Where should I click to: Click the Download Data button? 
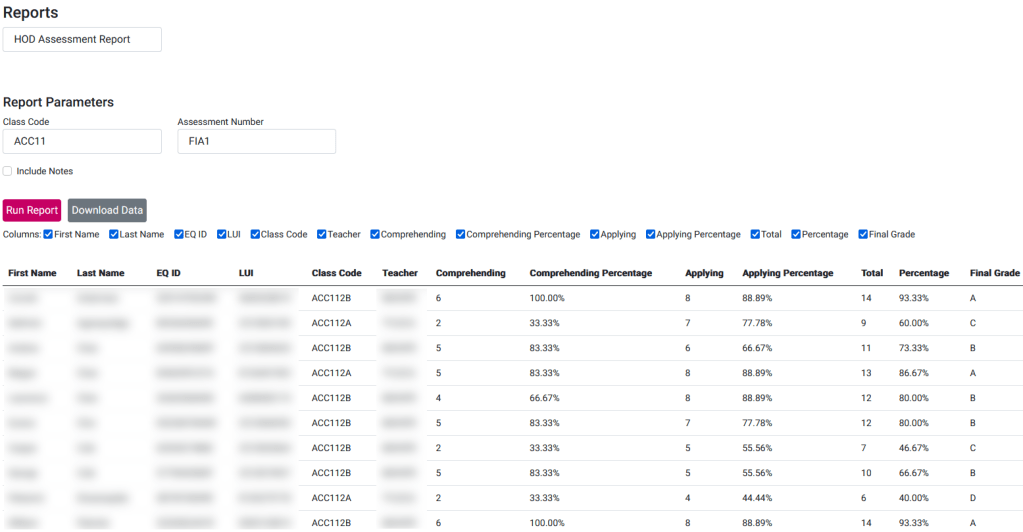pyautogui.click(x=107, y=210)
